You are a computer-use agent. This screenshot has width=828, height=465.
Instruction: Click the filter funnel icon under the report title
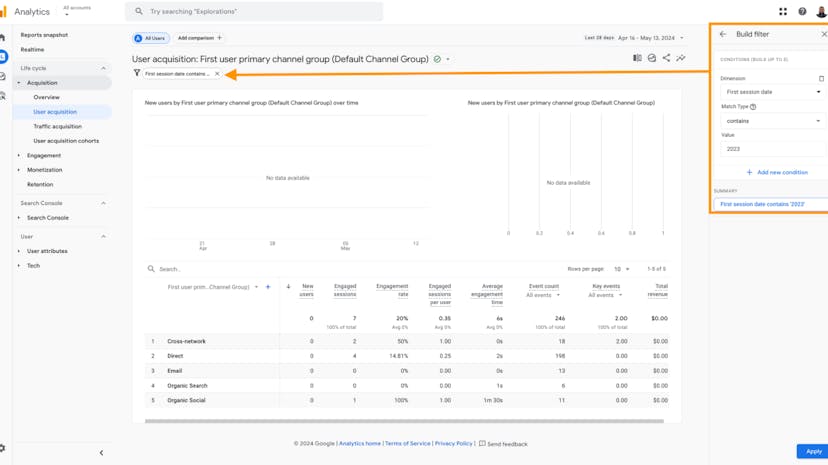pos(137,73)
